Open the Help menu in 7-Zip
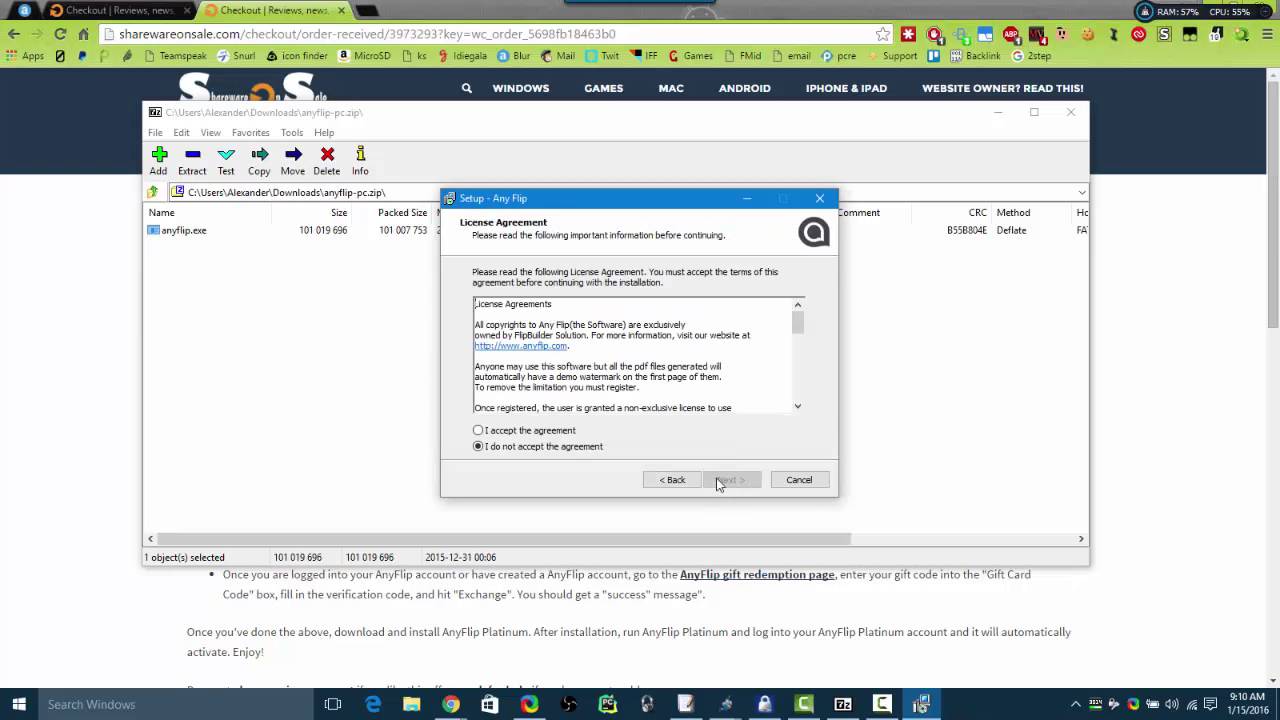 tap(324, 133)
